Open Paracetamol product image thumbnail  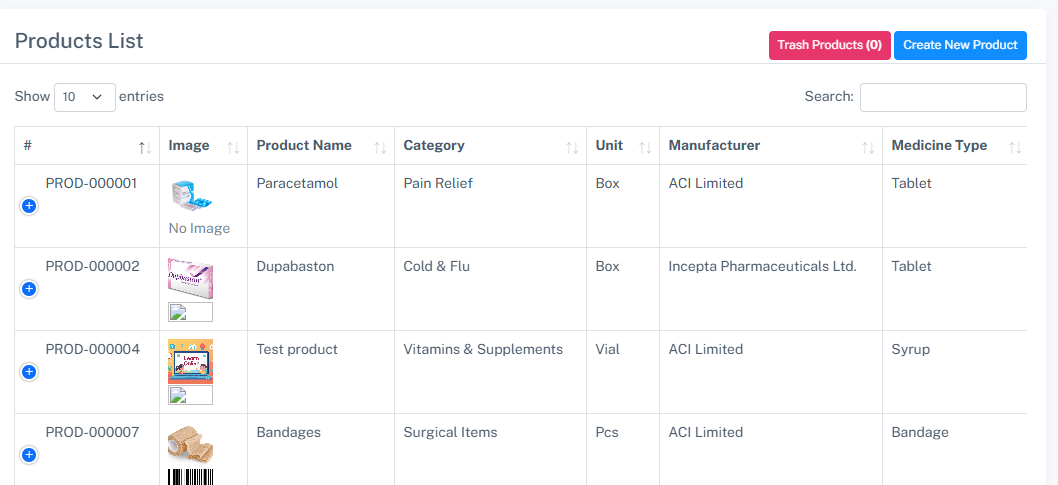[x=188, y=196]
